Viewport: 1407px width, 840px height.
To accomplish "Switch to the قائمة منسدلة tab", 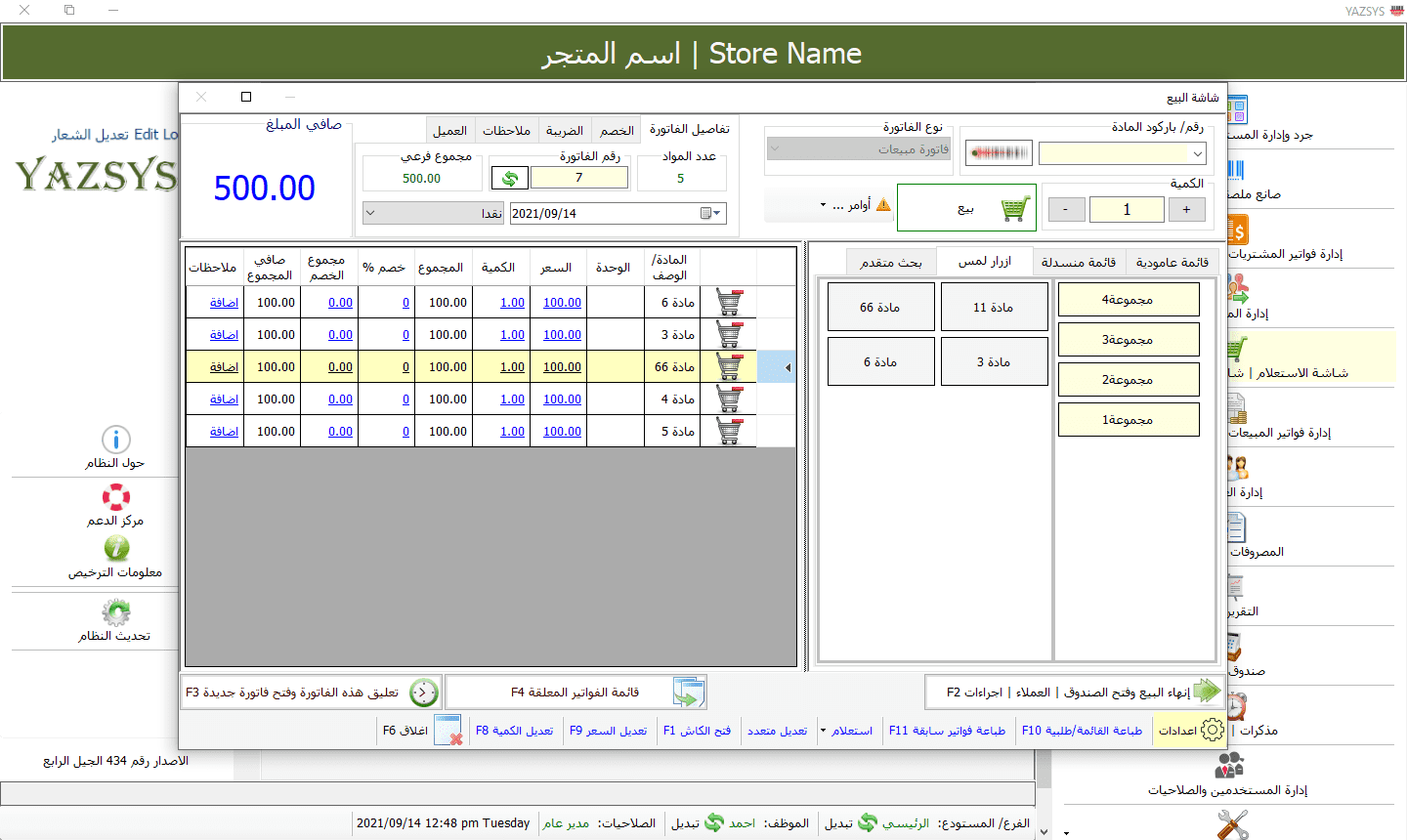I will [1079, 262].
